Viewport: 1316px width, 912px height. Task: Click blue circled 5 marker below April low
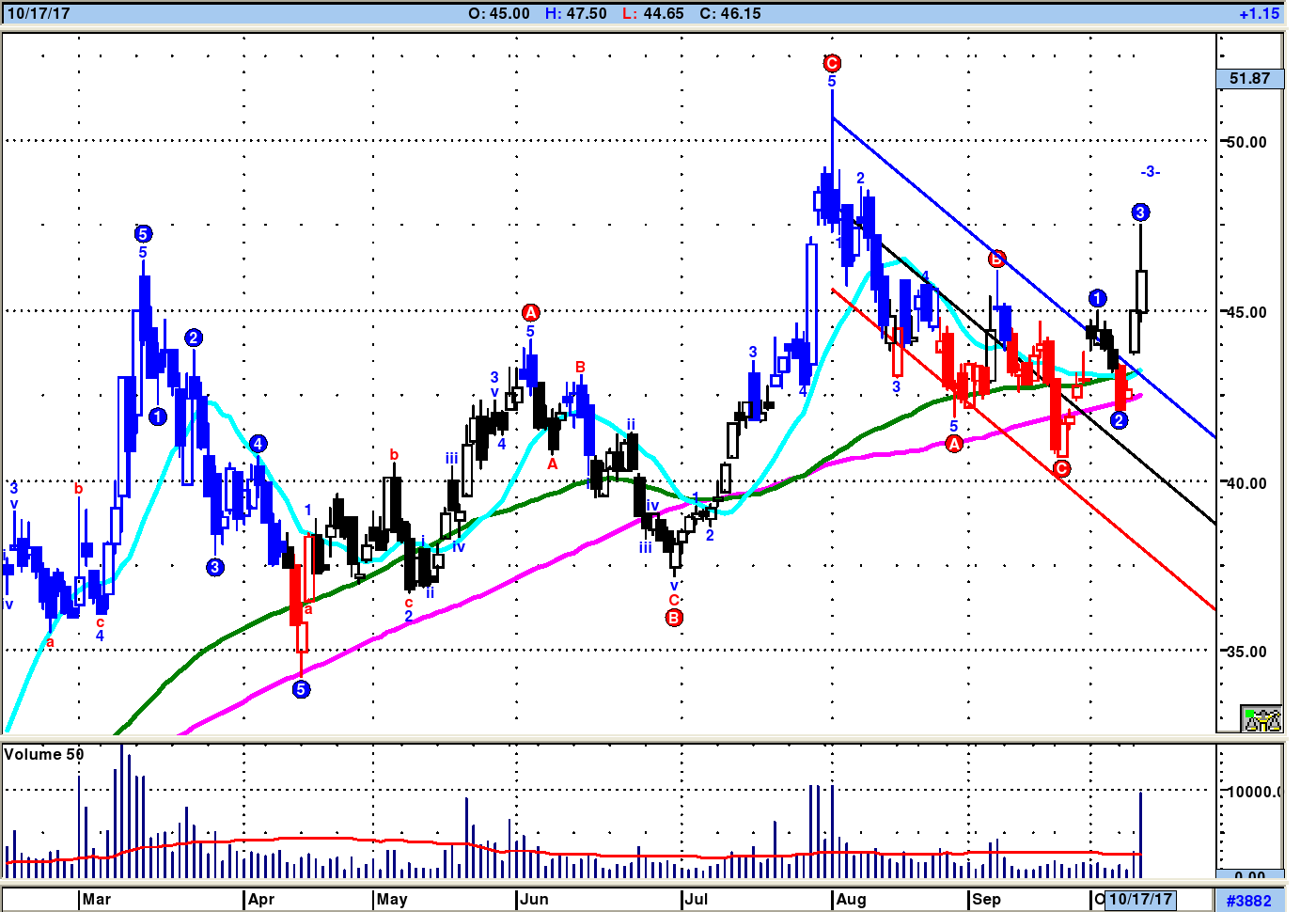pyautogui.click(x=301, y=689)
